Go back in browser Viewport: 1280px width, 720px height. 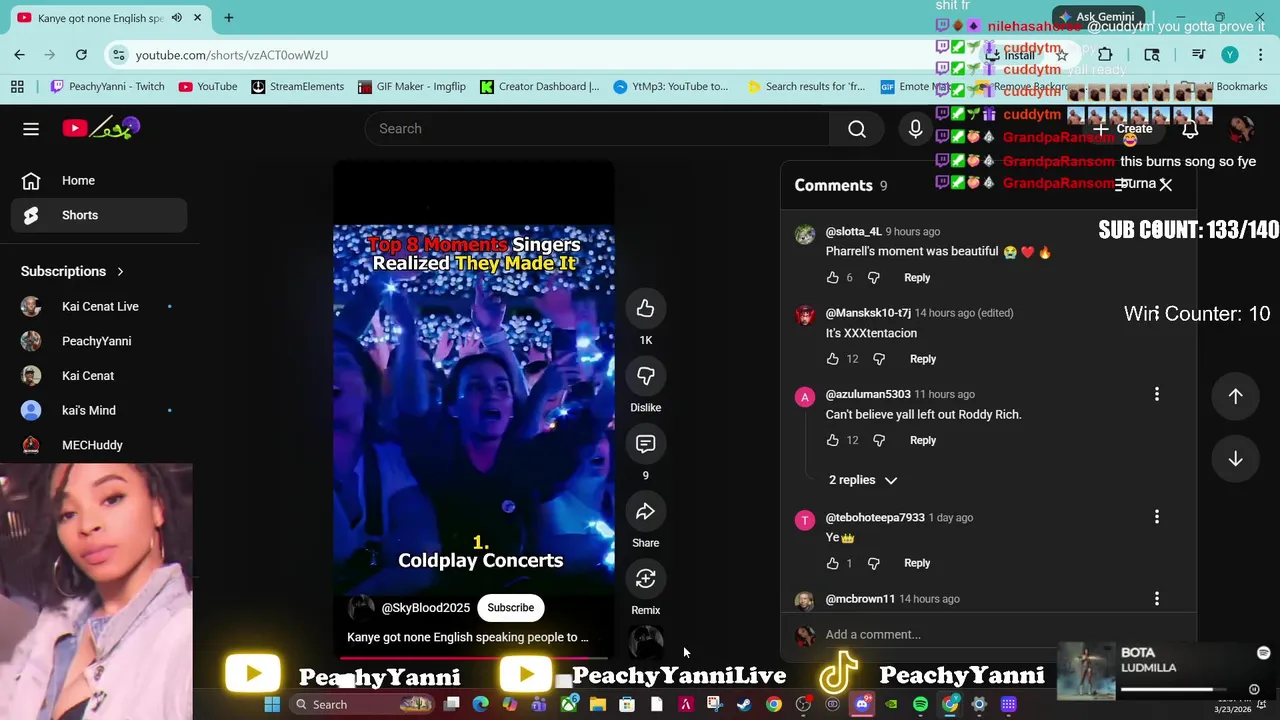[20, 55]
